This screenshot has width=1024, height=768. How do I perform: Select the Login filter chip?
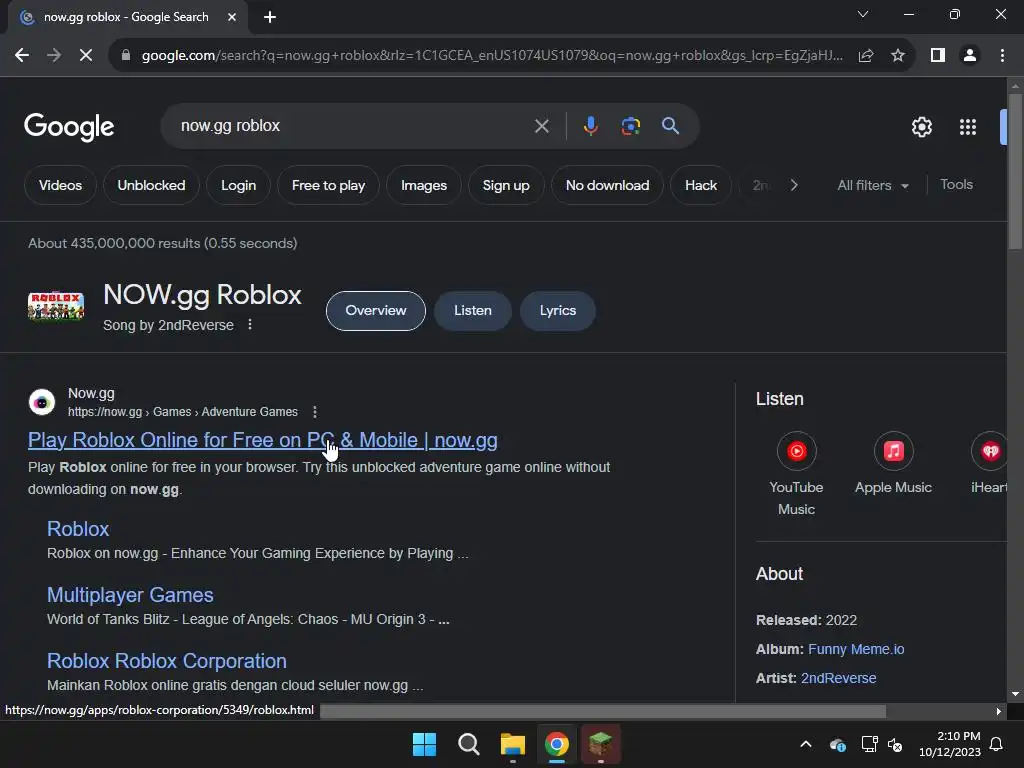tap(238, 185)
